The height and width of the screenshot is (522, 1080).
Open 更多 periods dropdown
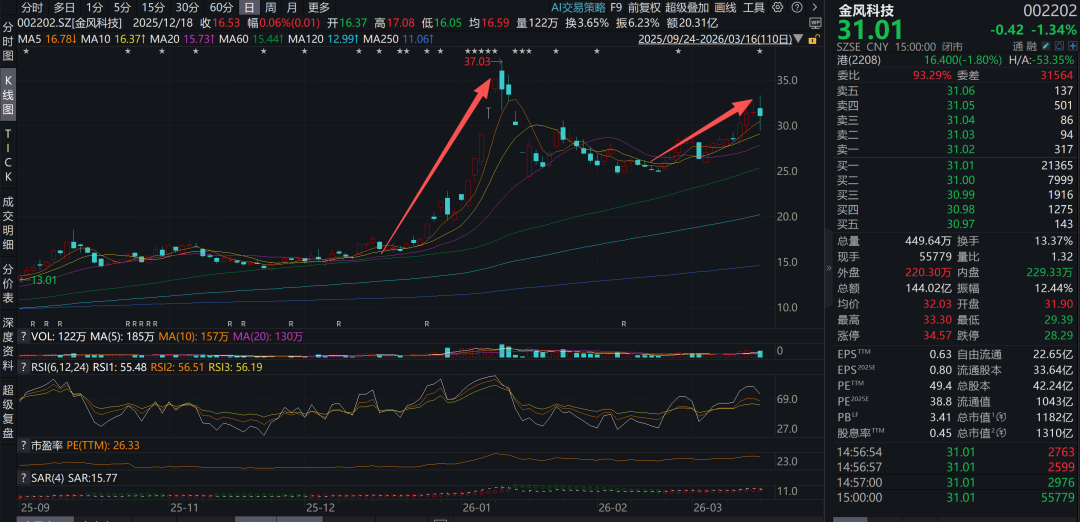point(319,8)
